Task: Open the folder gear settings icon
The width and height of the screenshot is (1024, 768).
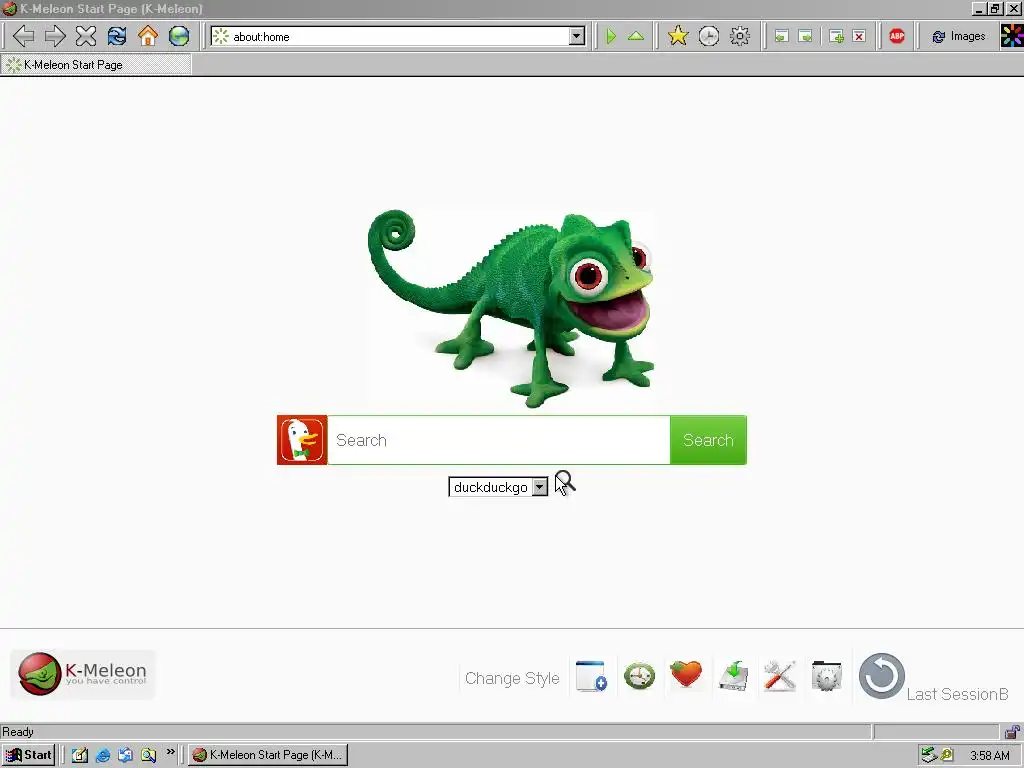Action: 827,676
